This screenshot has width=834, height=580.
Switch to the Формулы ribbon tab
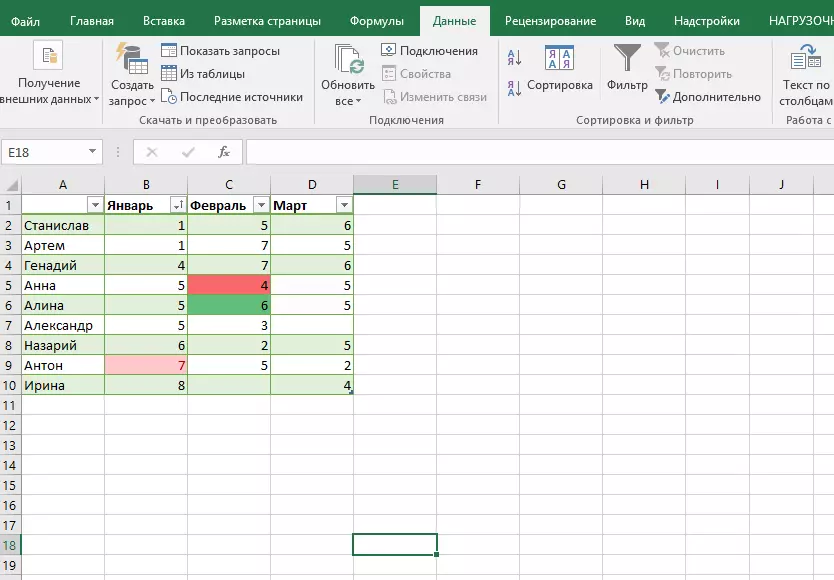[x=377, y=21]
